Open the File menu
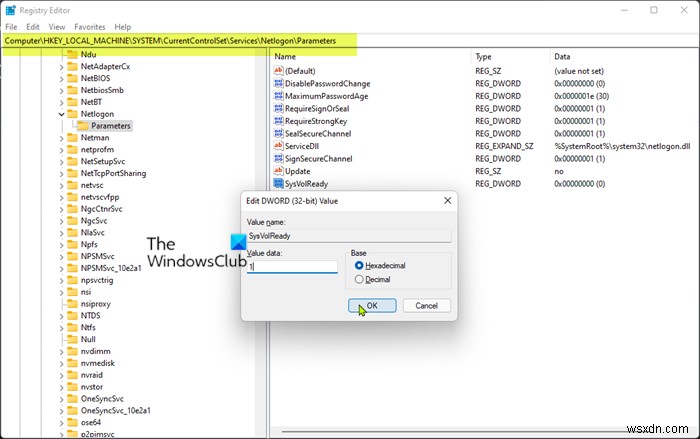 coord(11,27)
